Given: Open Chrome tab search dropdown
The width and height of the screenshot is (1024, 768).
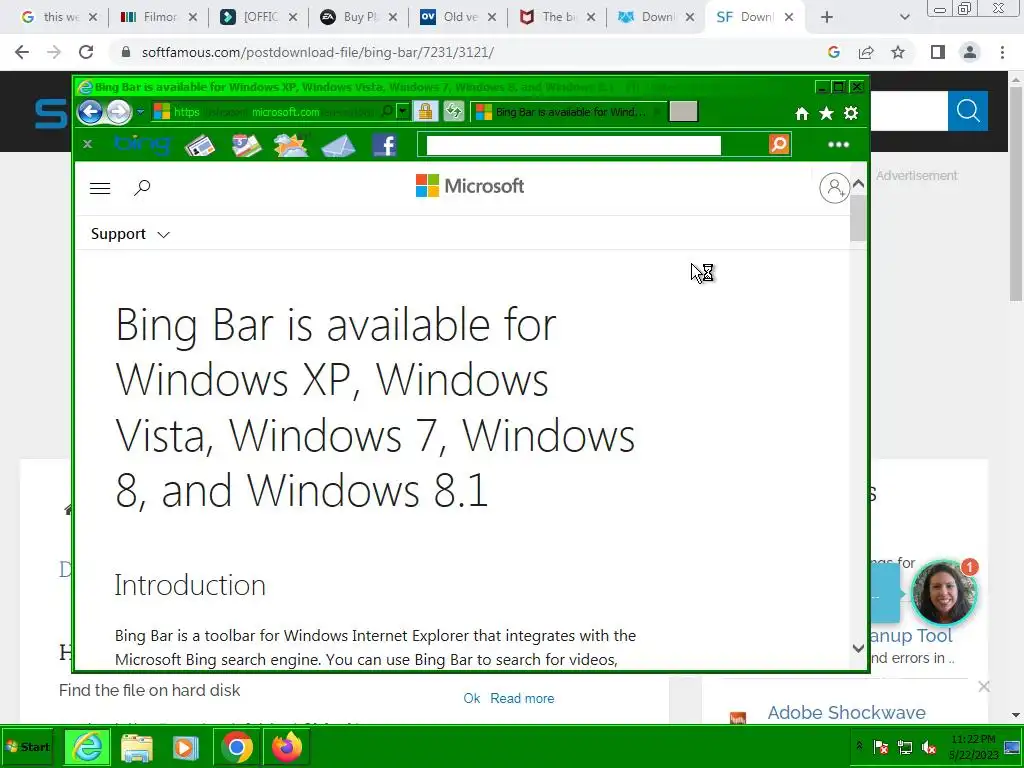Looking at the screenshot, I should pyautogui.click(x=904, y=18).
